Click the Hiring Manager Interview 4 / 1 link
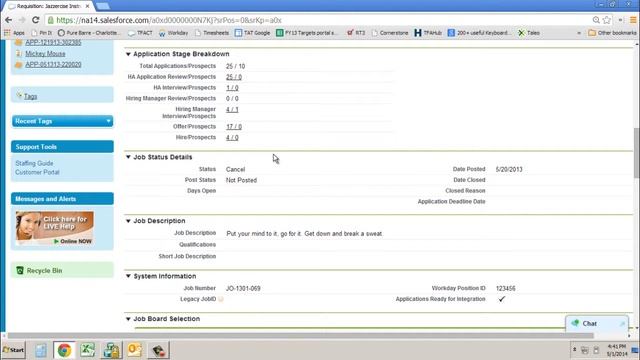The image size is (640, 360). 232,109
